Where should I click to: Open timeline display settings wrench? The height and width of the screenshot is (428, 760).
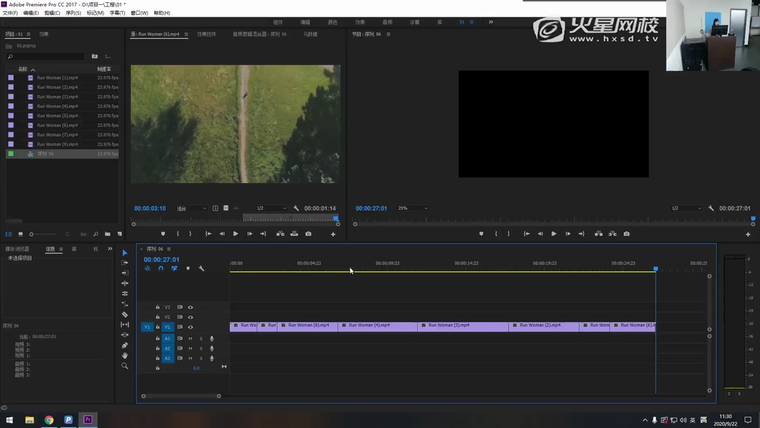coord(201,268)
